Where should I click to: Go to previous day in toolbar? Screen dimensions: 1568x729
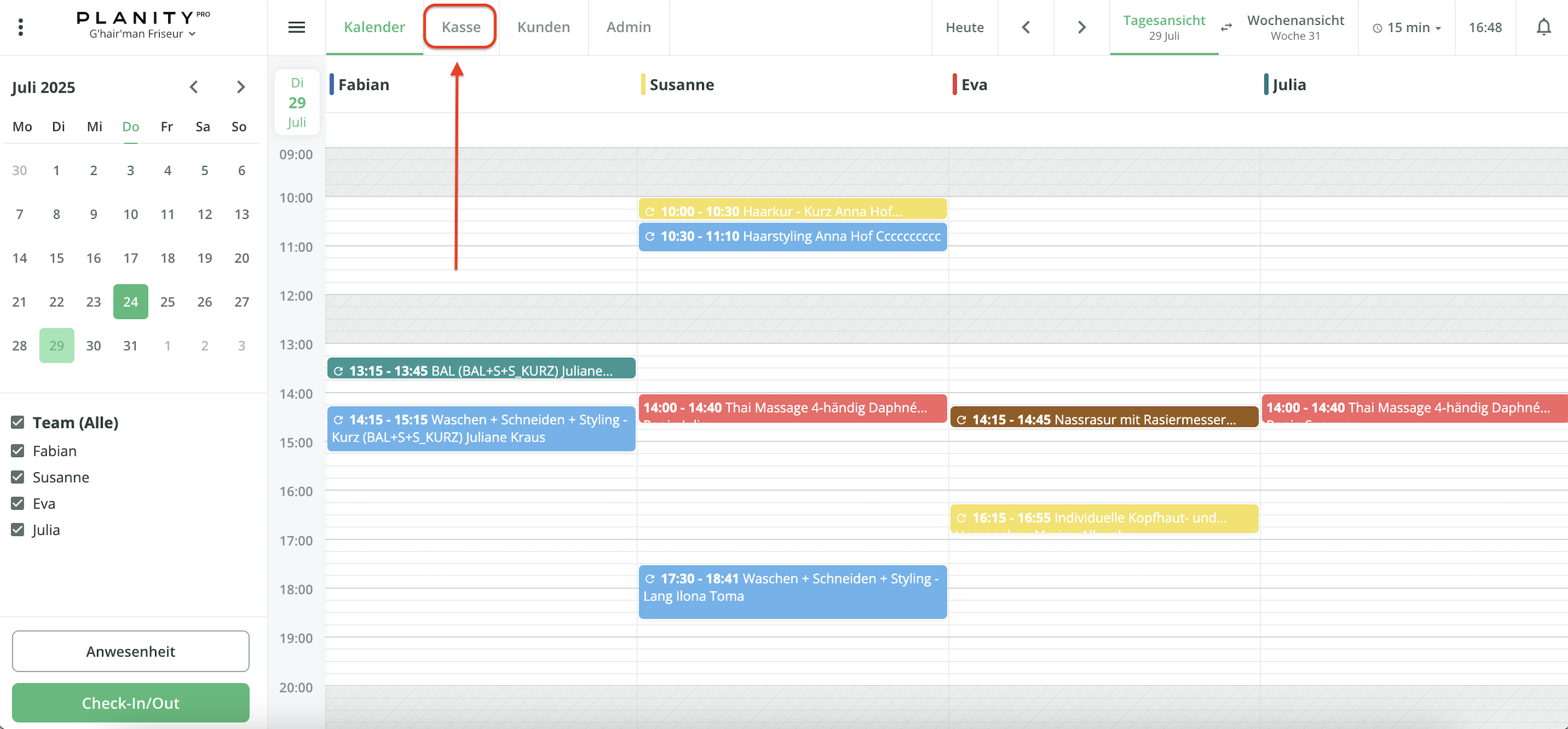coord(1026,27)
